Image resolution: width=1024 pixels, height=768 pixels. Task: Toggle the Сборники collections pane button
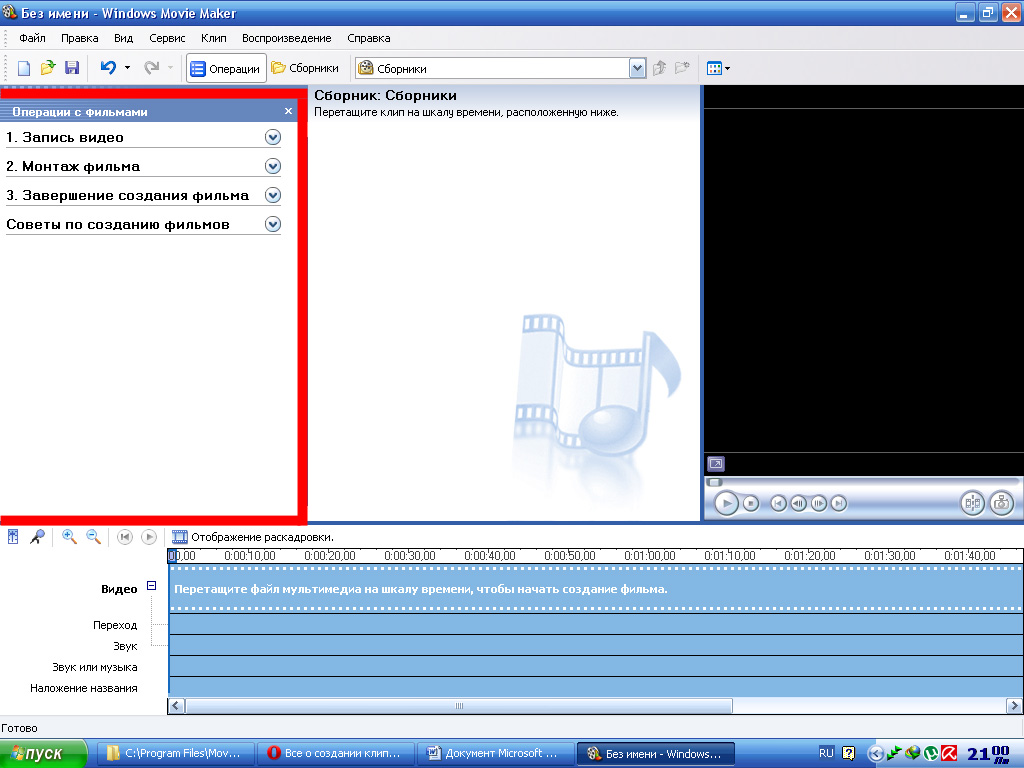pyautogui.click(x=305, y=68)
